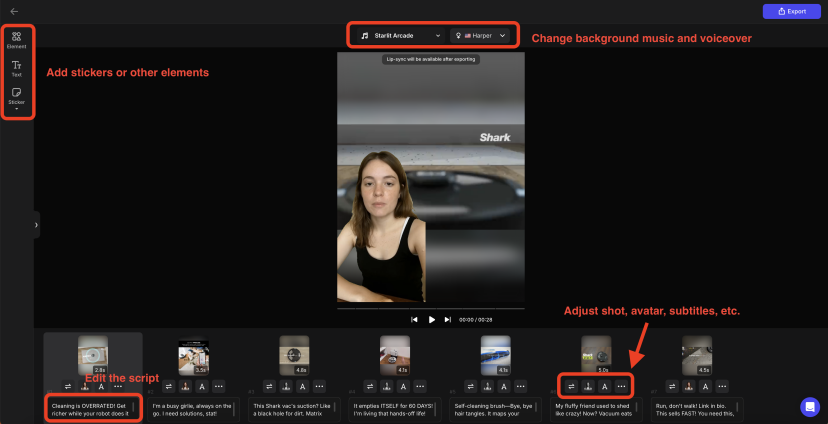The height and width of the screenshot is (424, 828).
Task: Swap the shot for scene #5
Action: point(471,387)
